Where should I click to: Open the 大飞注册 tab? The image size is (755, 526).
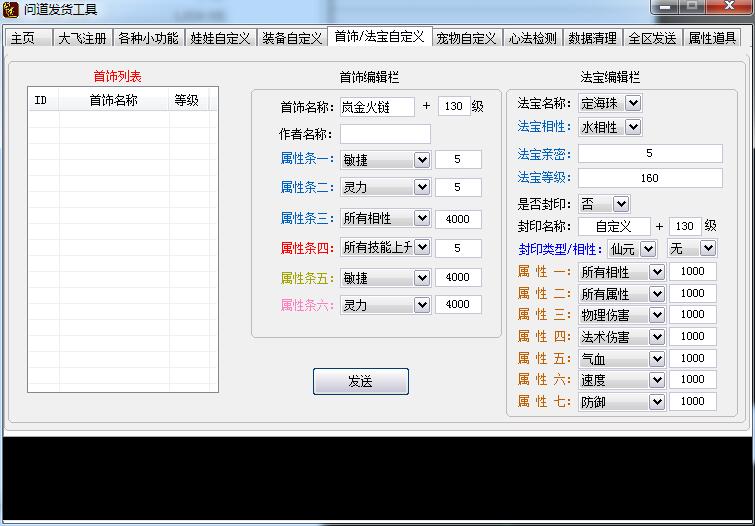[81, 39]
